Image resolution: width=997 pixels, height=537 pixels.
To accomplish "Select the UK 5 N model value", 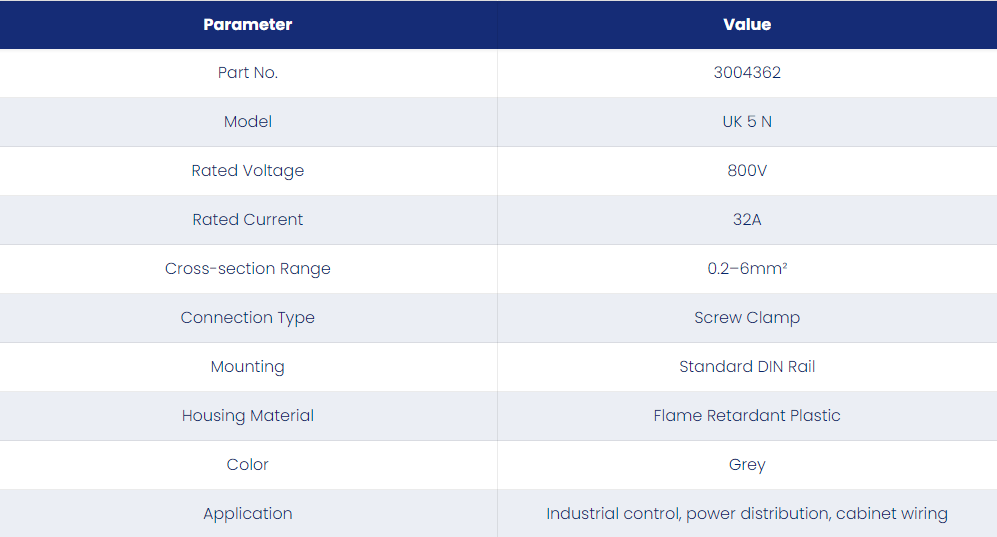I will [x=747, y=121].
